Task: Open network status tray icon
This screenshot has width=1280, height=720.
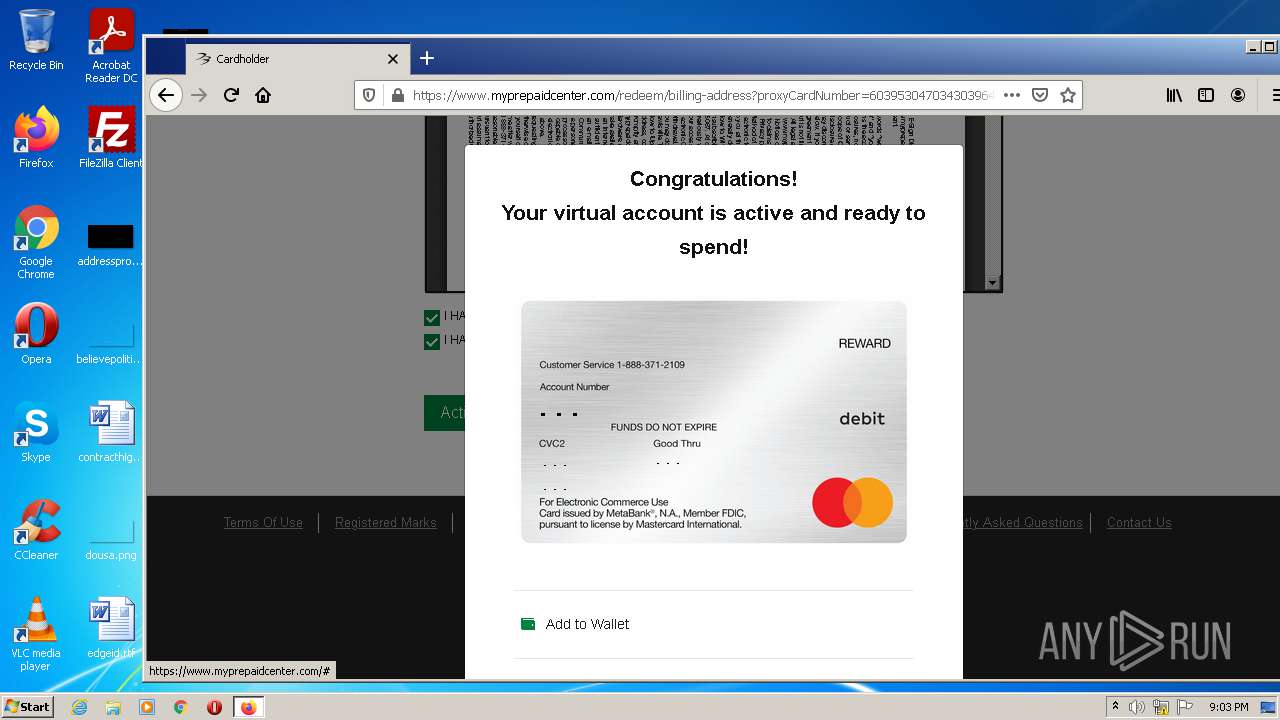Action: point(1161,707)
